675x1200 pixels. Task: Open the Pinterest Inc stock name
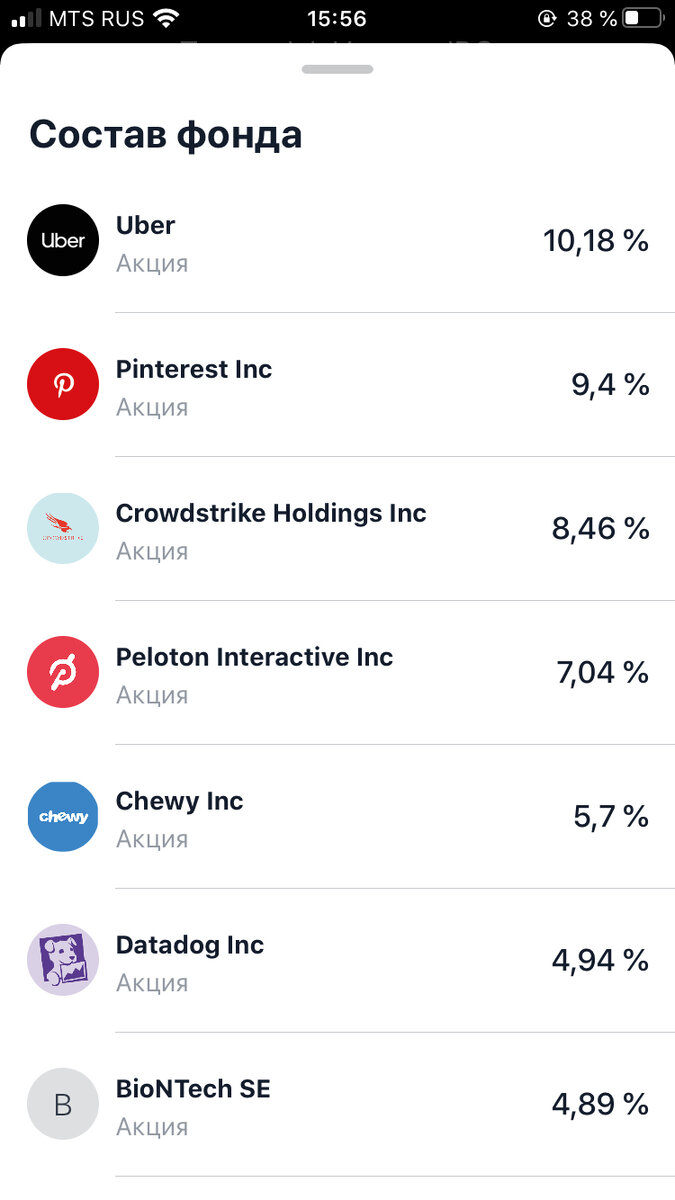(194, 370)
